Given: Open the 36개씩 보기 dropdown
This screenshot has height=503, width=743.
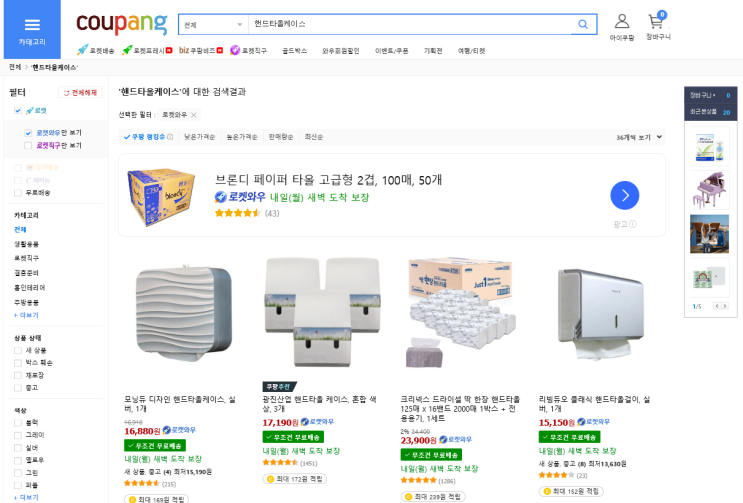Looking at the screenshot, I should [639, 137].
